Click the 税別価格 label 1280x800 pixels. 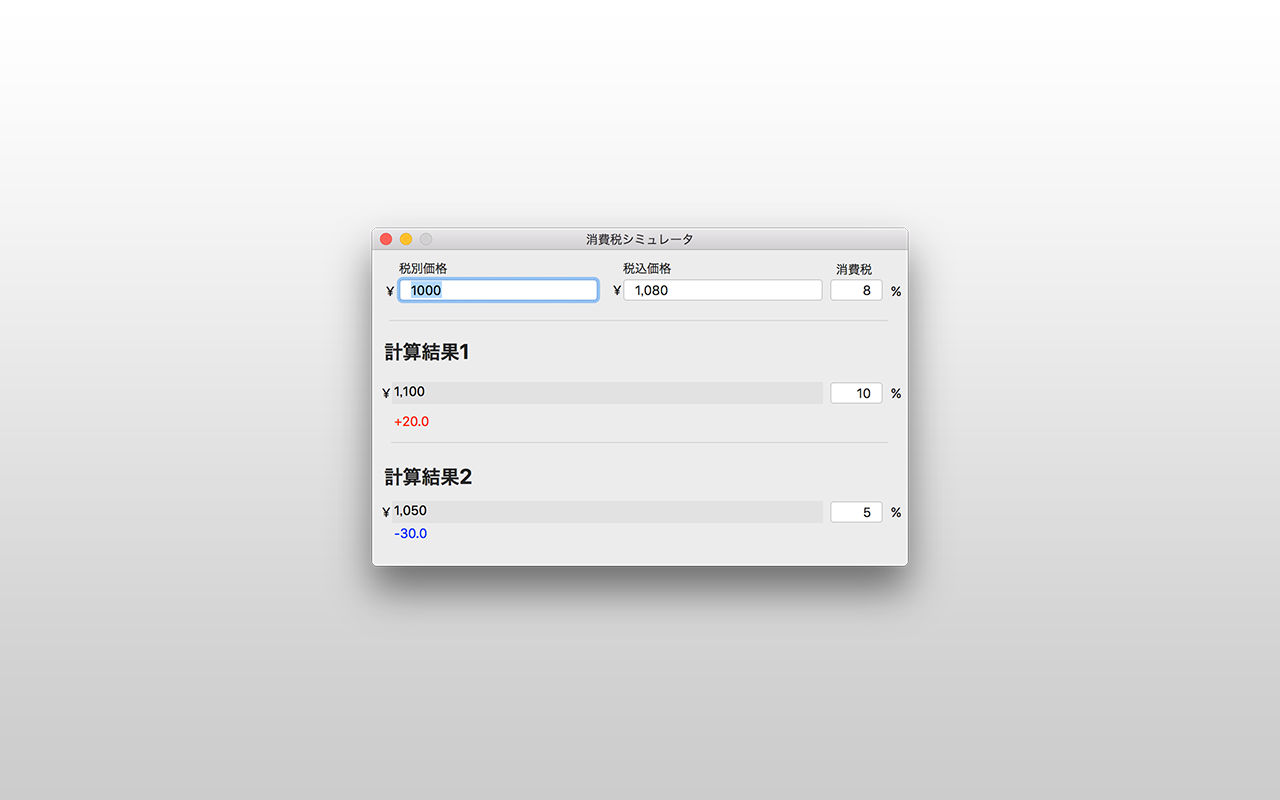pos(423,268)
